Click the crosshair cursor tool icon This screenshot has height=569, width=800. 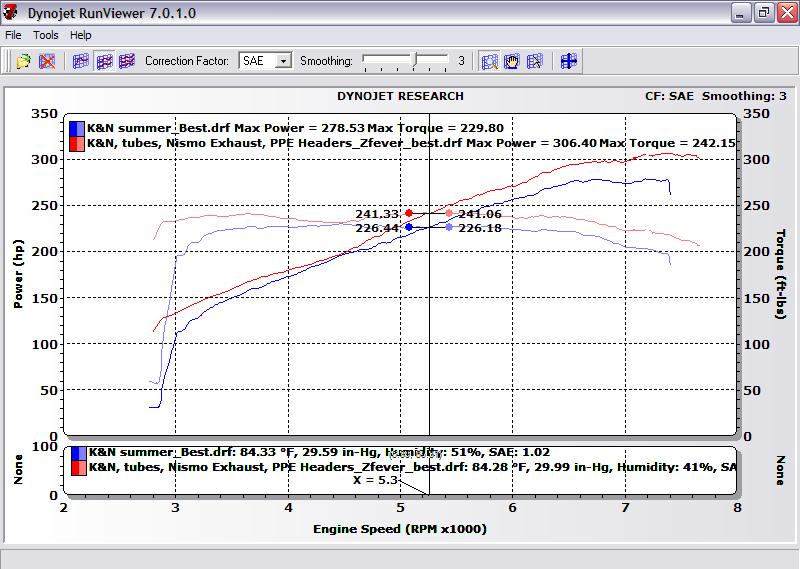tap(568, 61)
